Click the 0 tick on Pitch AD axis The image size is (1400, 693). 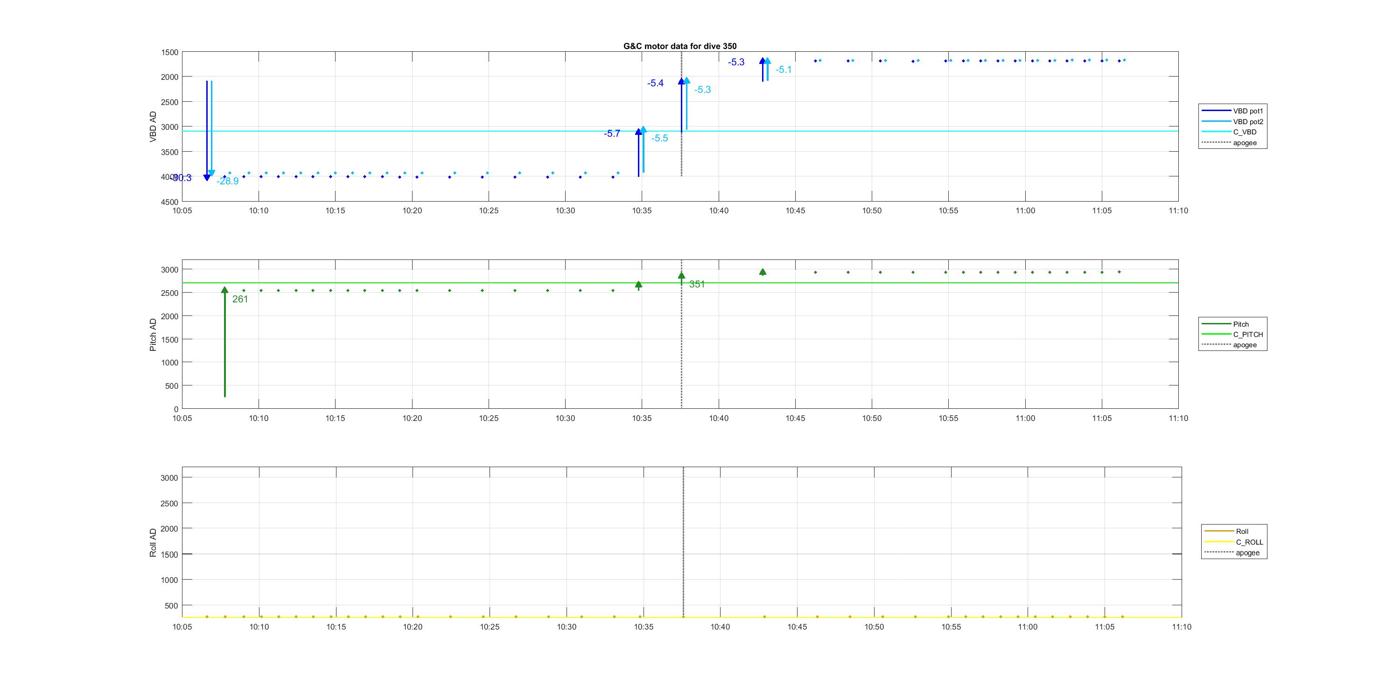[176, 409]
